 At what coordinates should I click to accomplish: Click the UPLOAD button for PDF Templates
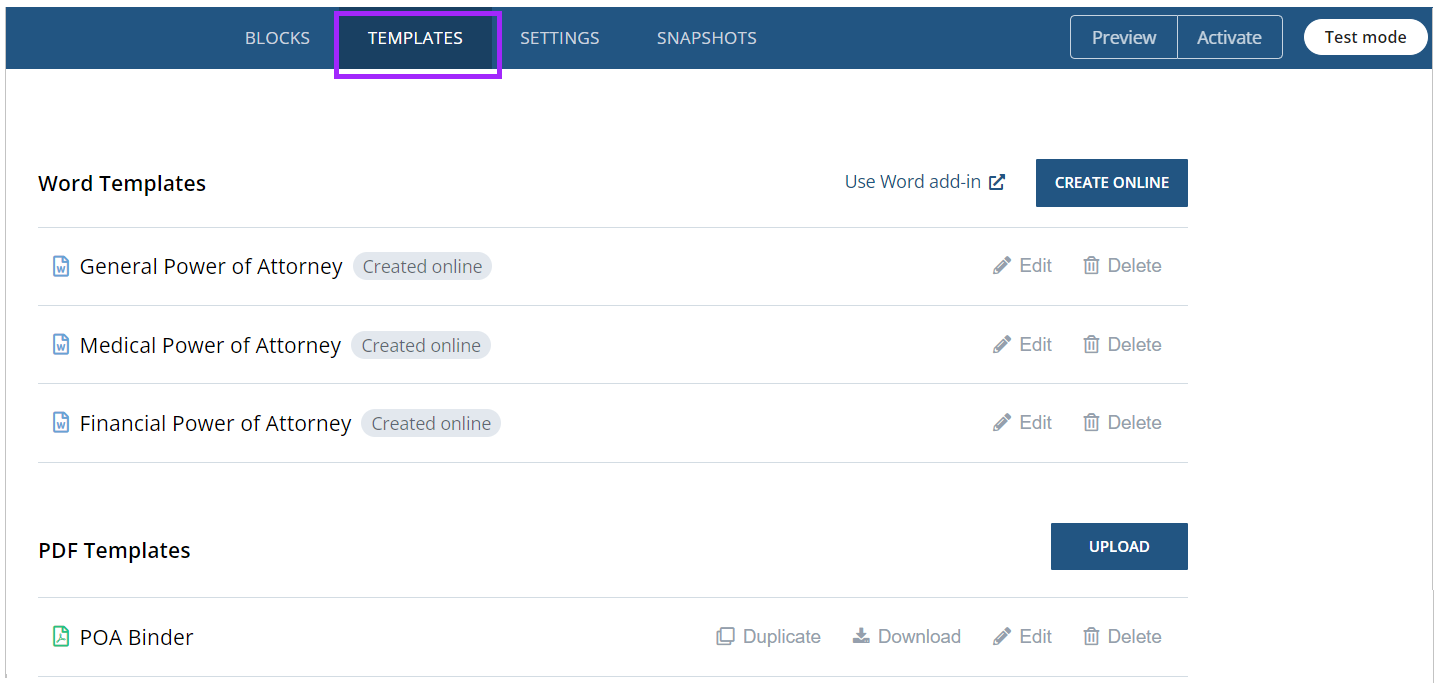(1119, 546)
